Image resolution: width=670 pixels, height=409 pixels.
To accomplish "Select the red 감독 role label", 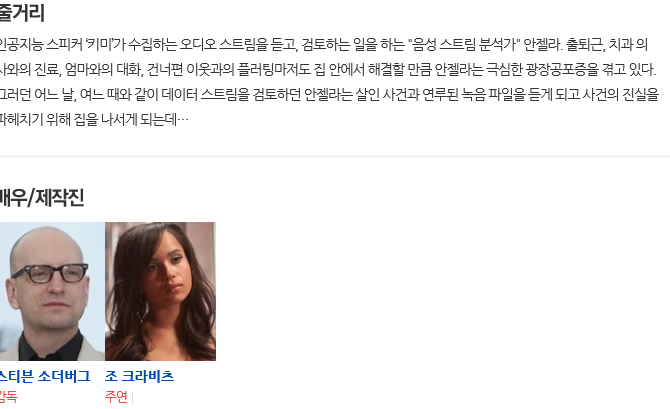I will tap(9, 397).
